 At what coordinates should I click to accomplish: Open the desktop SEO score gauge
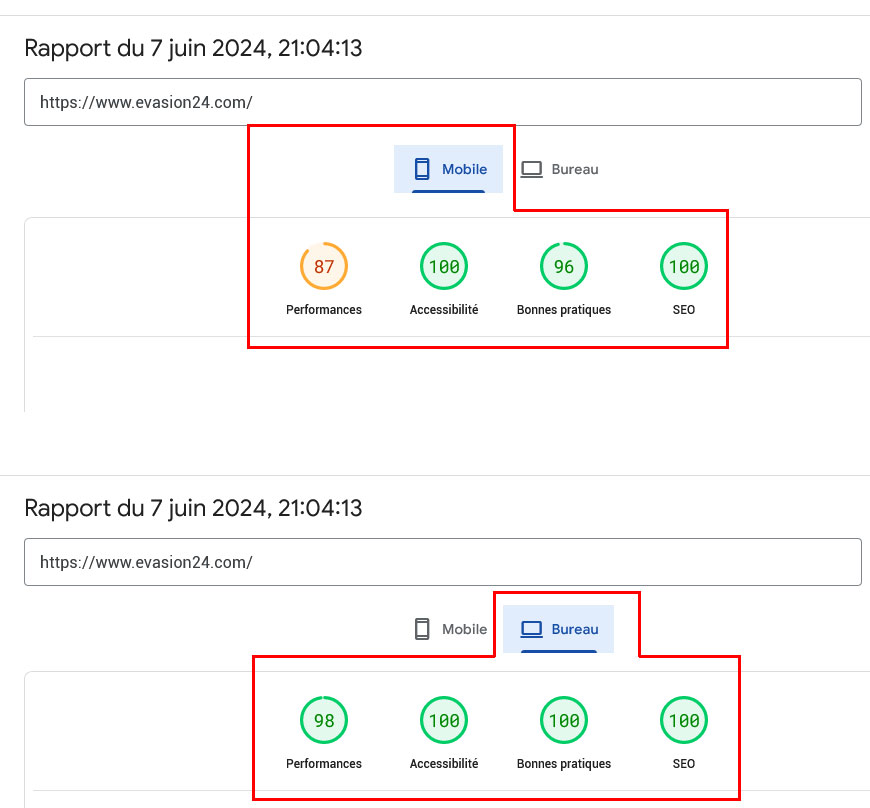[x=684, y=720]
